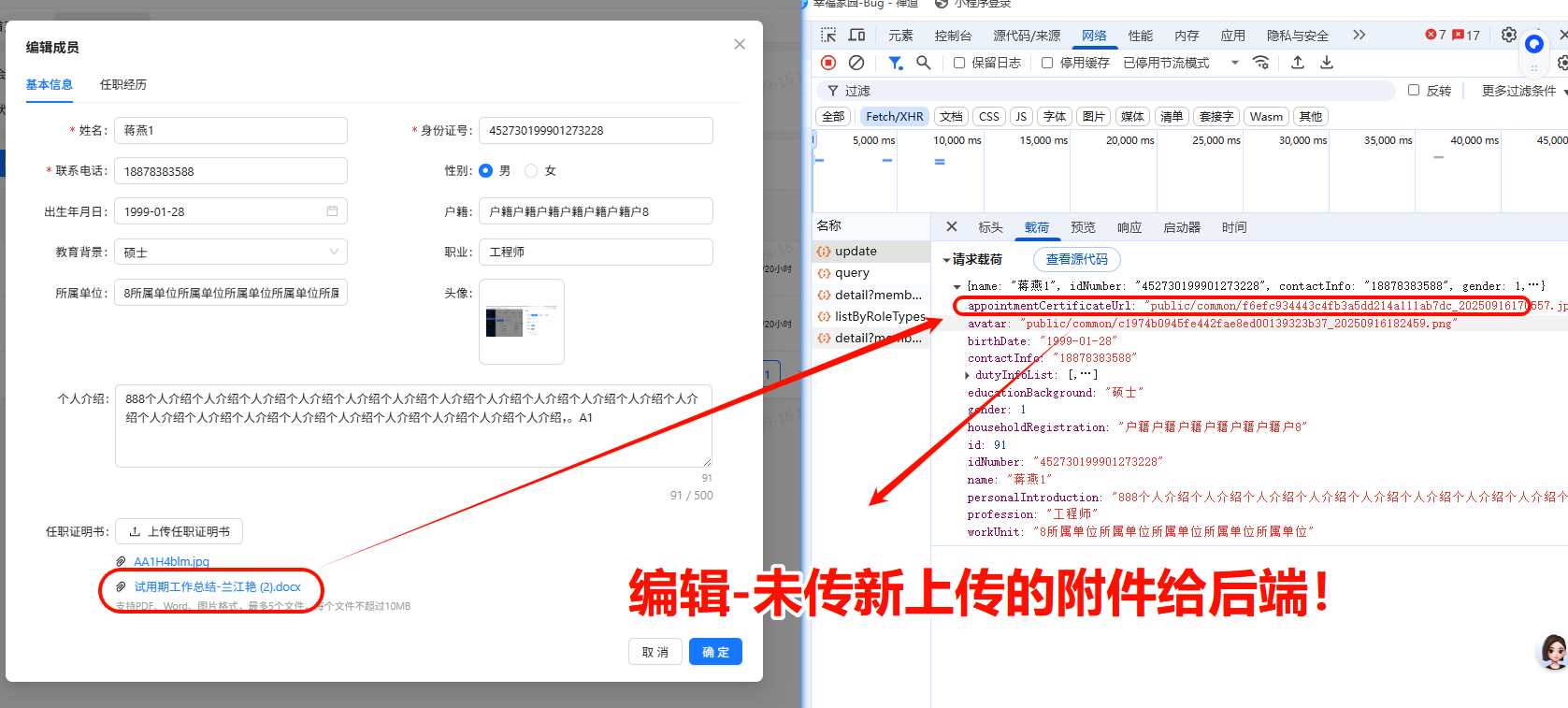Switch to 基本信息 tab in dialog
This screenshot has height=708, width=1568.
click(49, 84)
